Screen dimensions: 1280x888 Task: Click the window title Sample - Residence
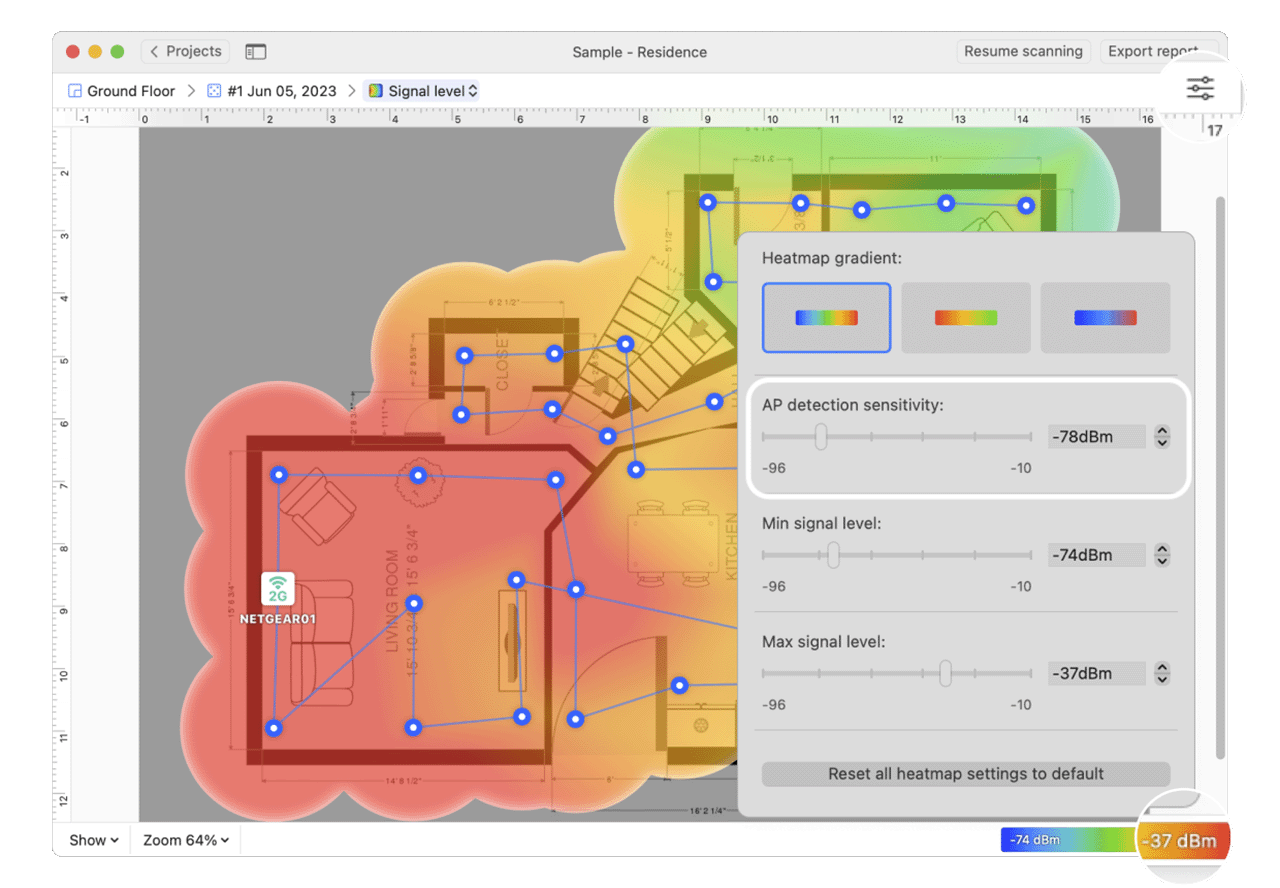click(640, 52)
